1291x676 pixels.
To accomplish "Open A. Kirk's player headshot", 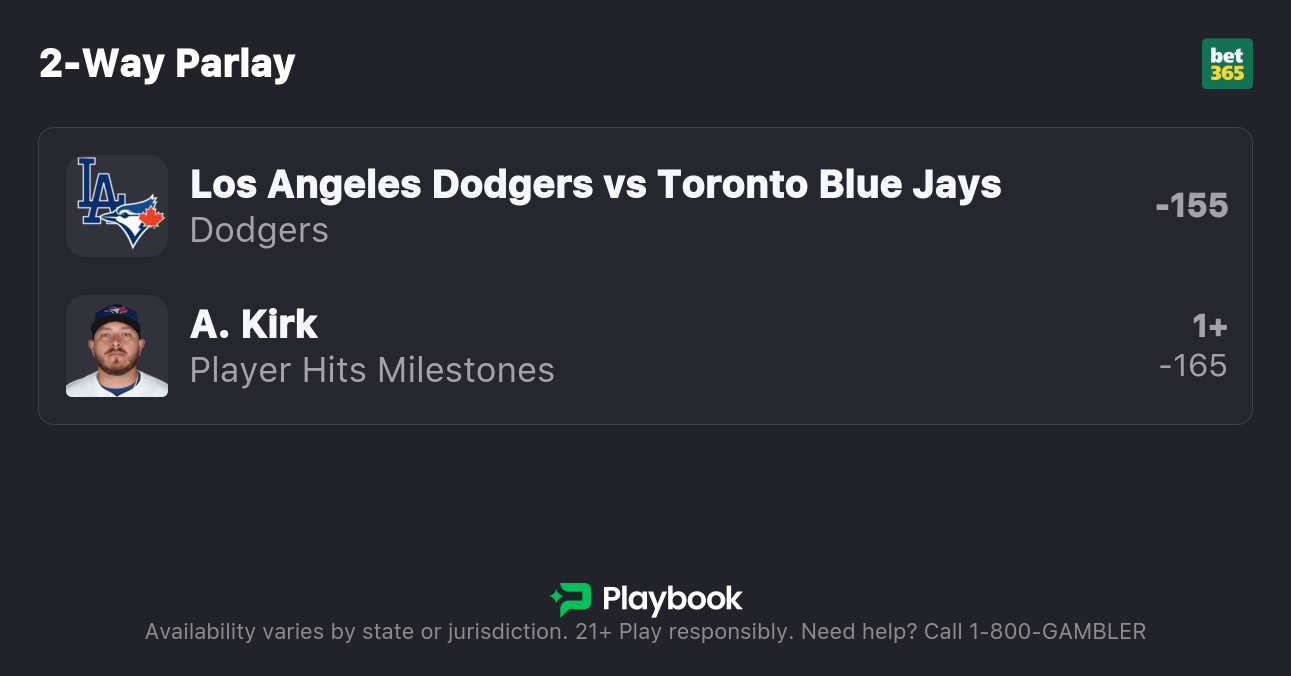I will [x=117, y=346].
